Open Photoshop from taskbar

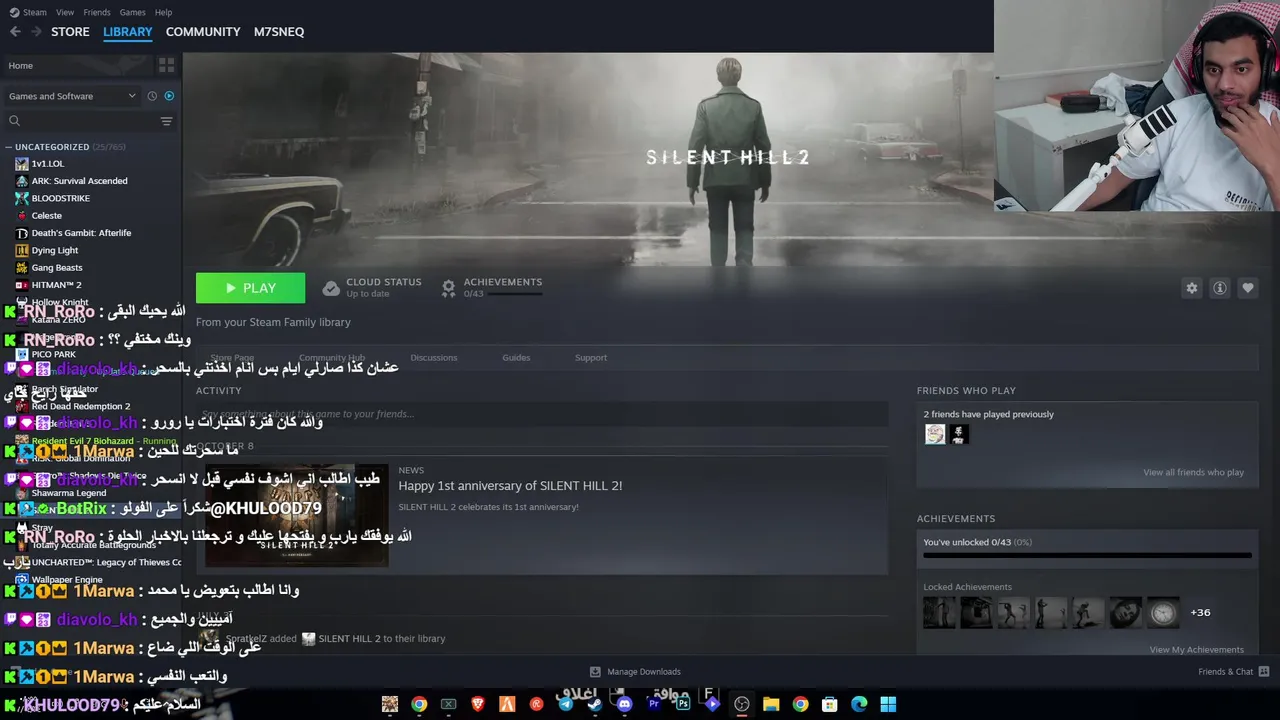coord(683,704)
